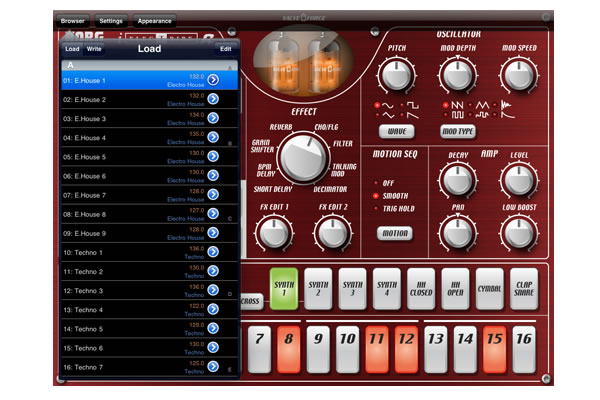
Task: Toggle step 9 in the sequencer
Action: pos(318,349)
